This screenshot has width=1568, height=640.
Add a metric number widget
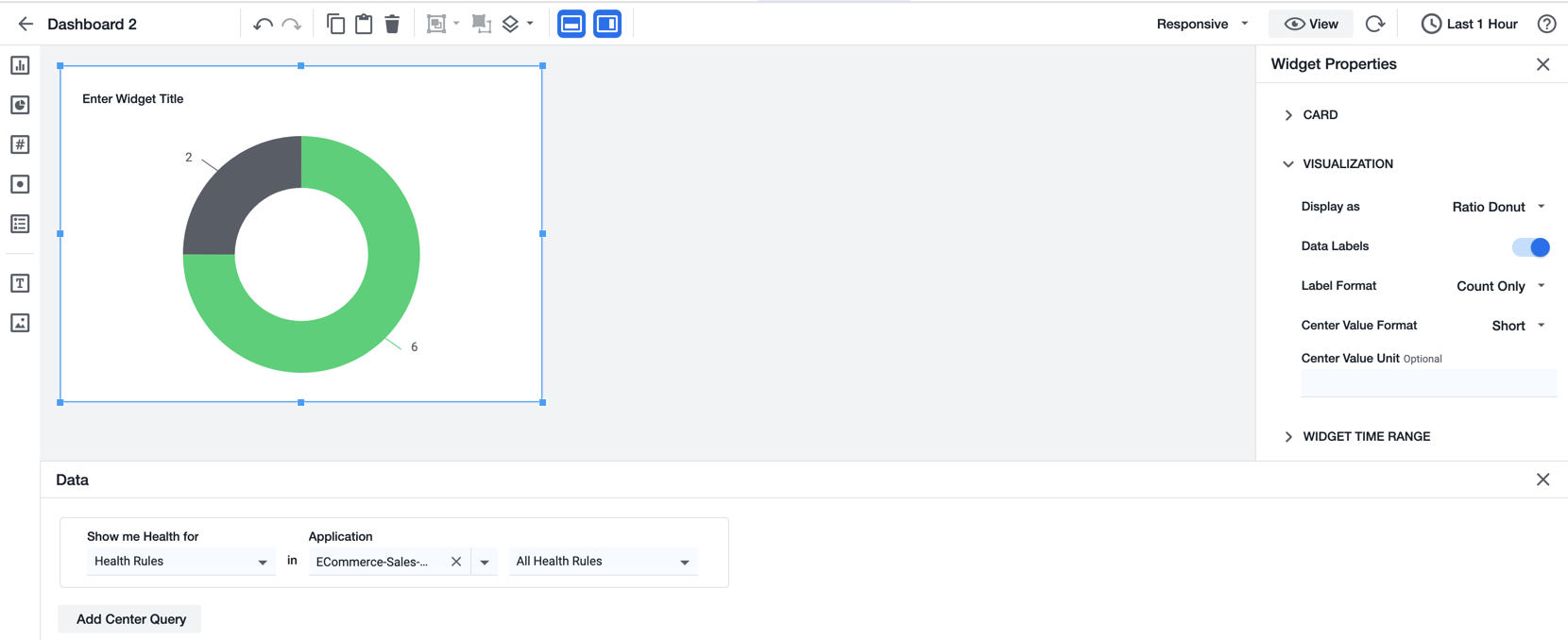20,144
